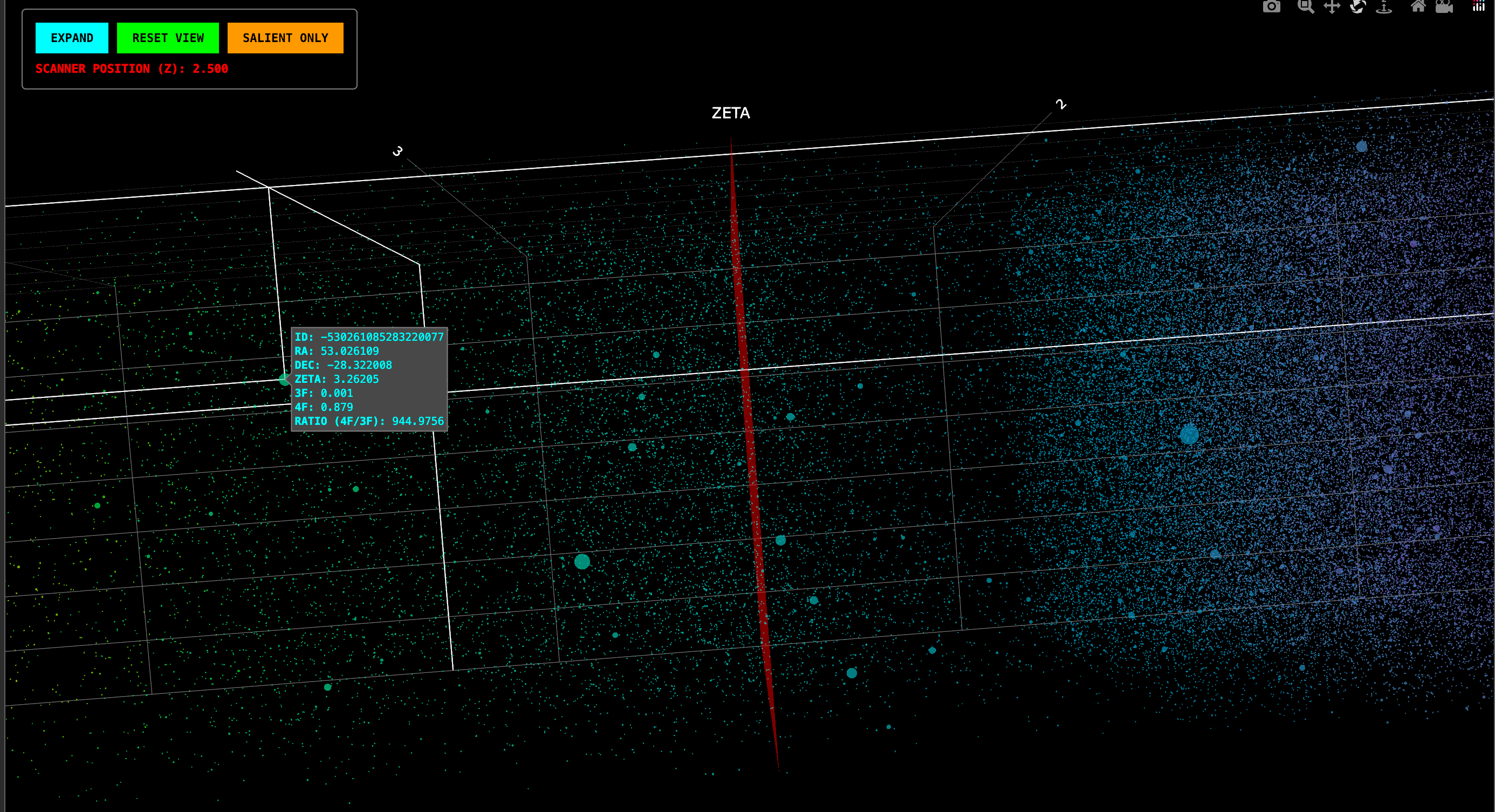Click the green RESET VIEW button

(x=168, y=38)
